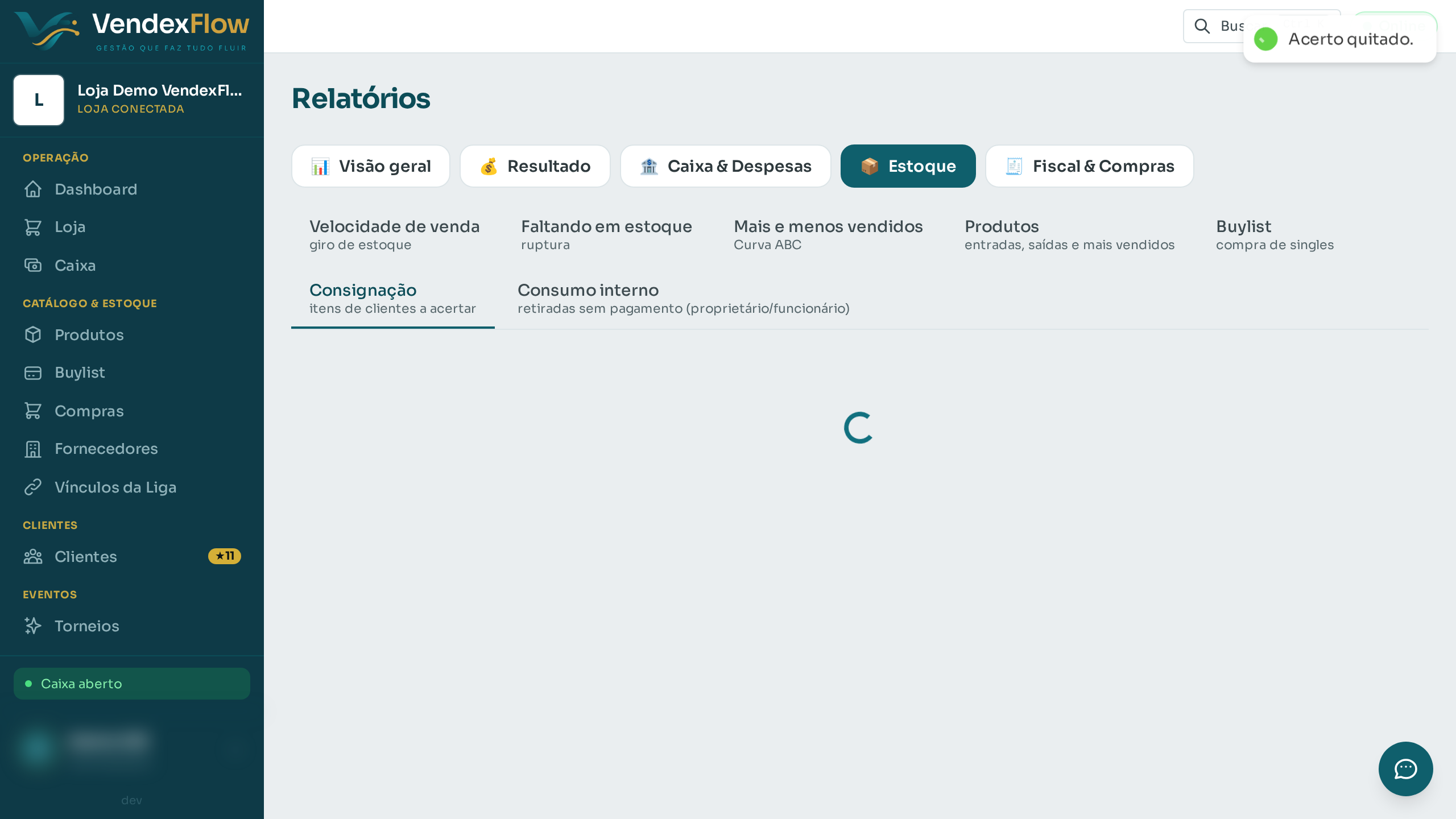This screenshot has height=819, width=1456.
Task: Open the Fiscal & Compras tab
Action: [x=1090, y=166]
